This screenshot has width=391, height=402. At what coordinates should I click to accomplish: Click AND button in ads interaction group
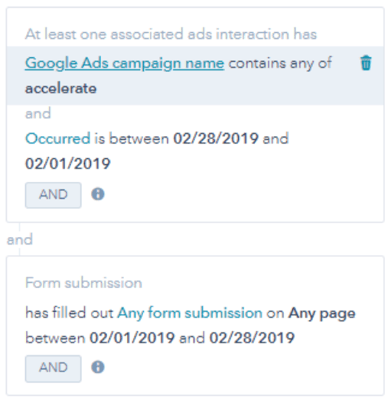click(x=53, y=195)
